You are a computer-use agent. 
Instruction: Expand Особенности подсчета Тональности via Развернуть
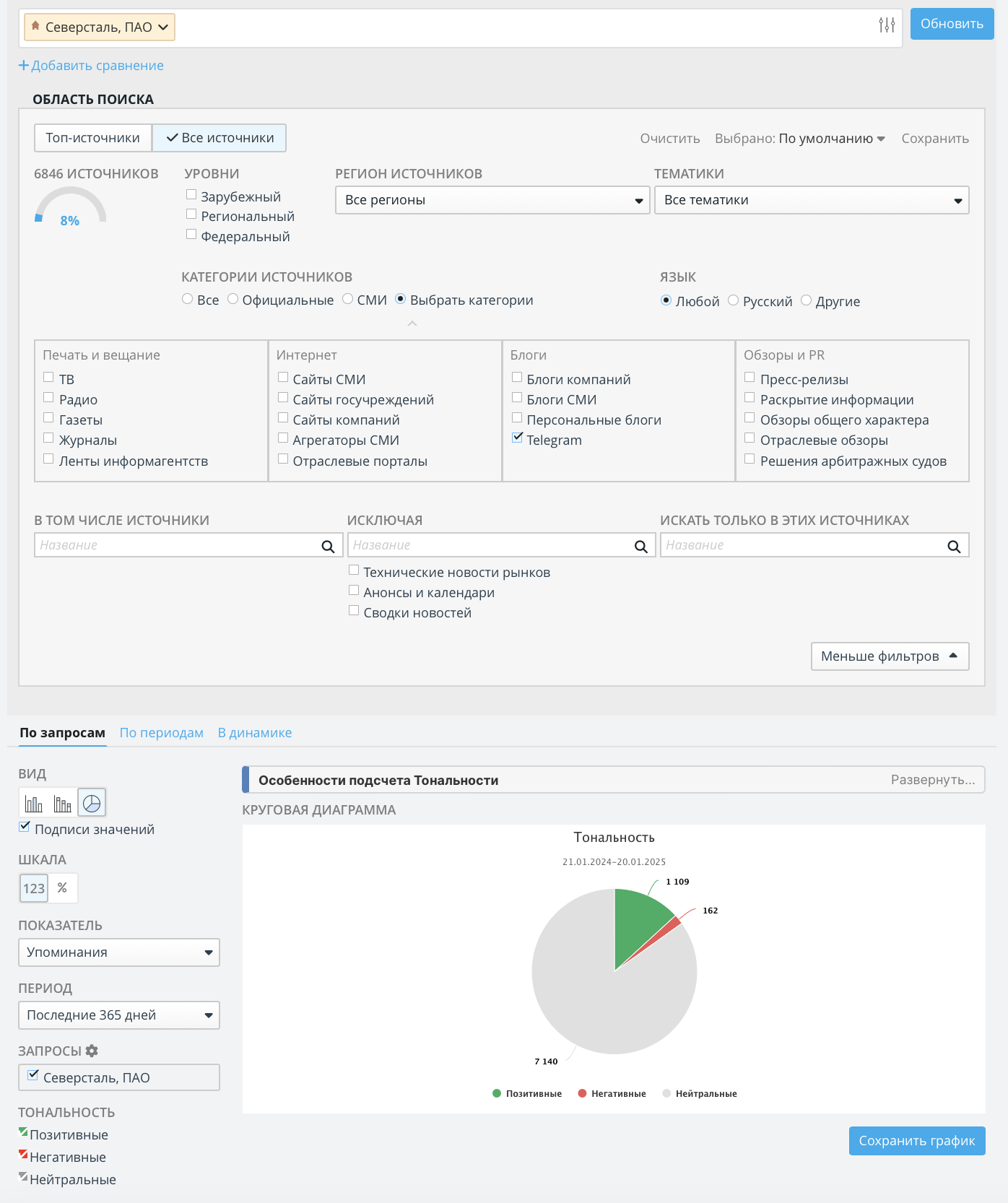click(x=933, y=780)
